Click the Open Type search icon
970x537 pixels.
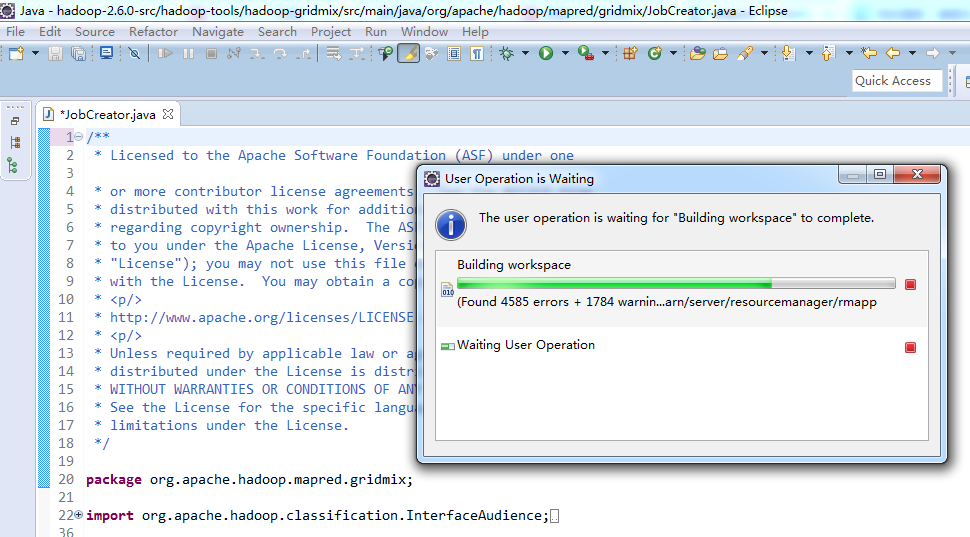tap(385, 54)
